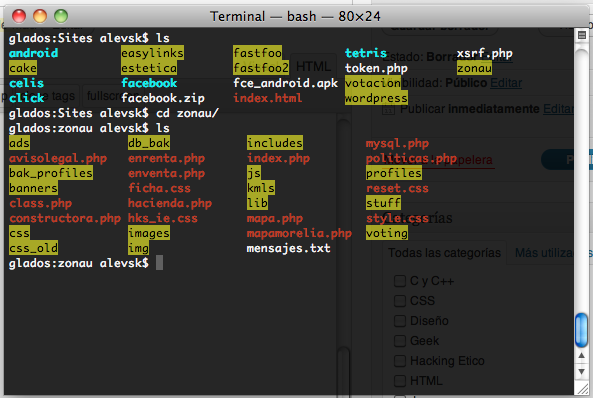Close the Terminal window with red button
593x398 pixels.
[x=19, y=16]
